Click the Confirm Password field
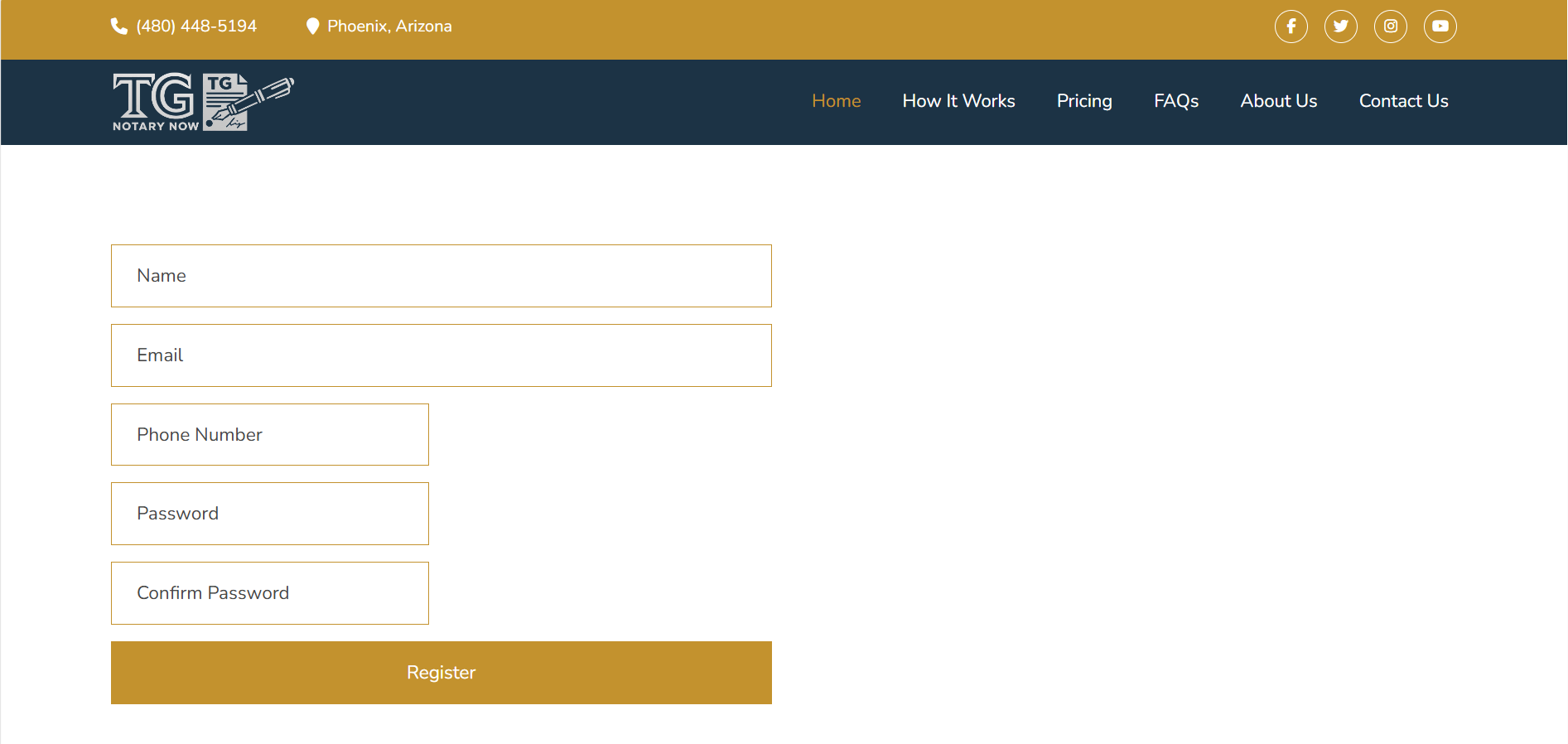Image resolution: width=1568 pixels, height=744 pixels. pos(269,593)
